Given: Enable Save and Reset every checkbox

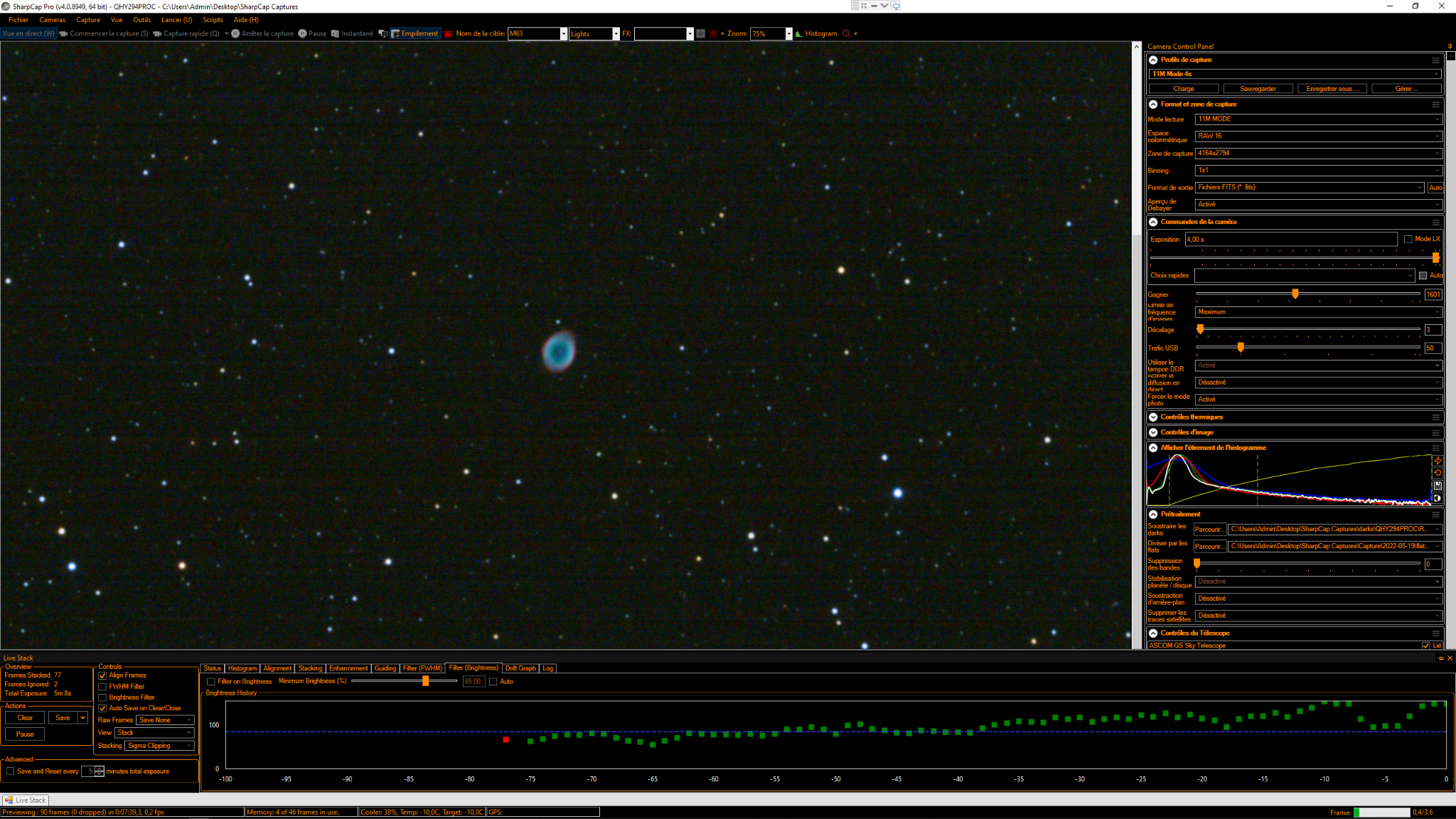Looking at the screenshot, I should (10, 771).
